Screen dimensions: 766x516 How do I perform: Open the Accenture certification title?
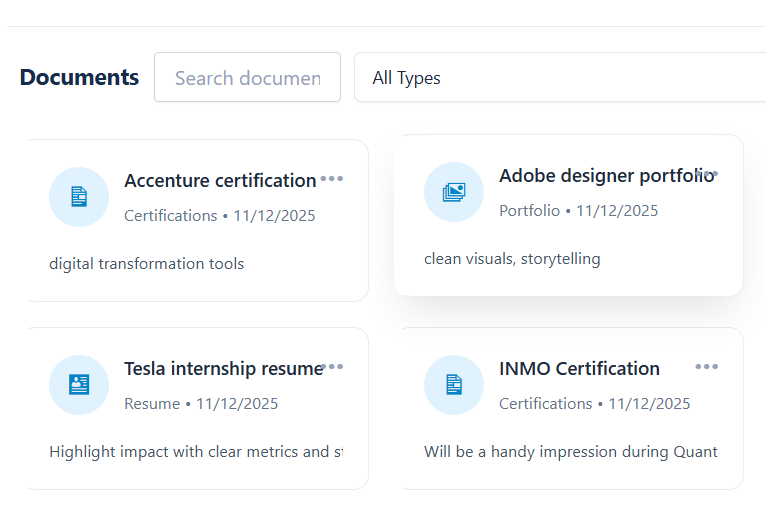point(220,181)
